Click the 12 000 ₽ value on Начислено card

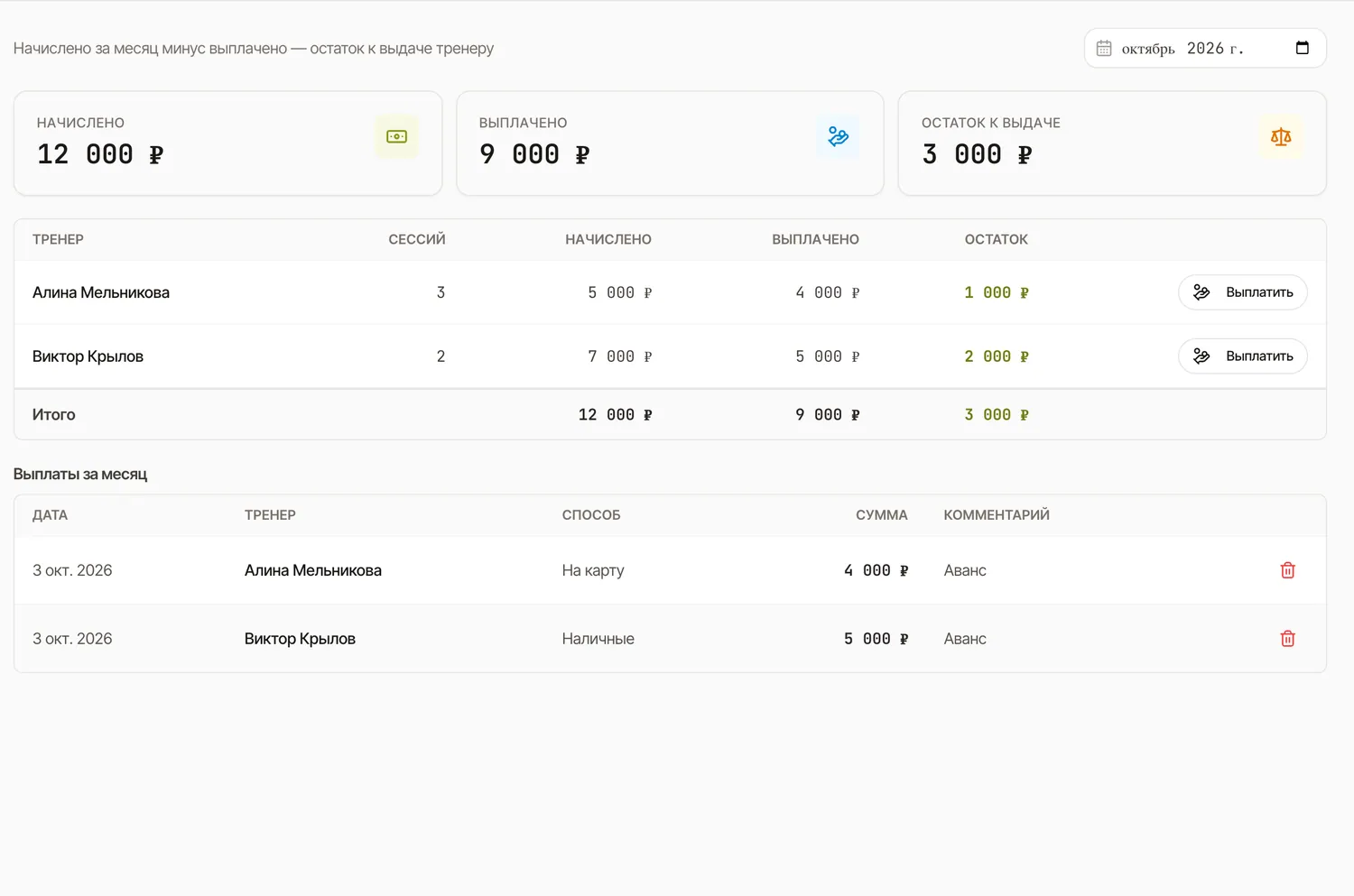100,154
